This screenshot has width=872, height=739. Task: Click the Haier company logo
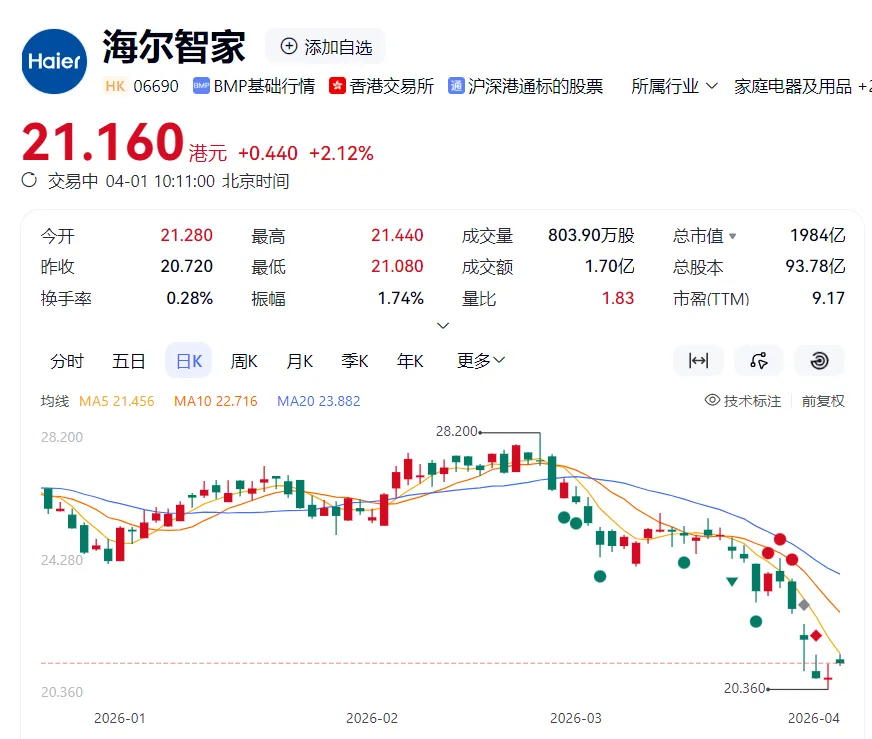54,61
